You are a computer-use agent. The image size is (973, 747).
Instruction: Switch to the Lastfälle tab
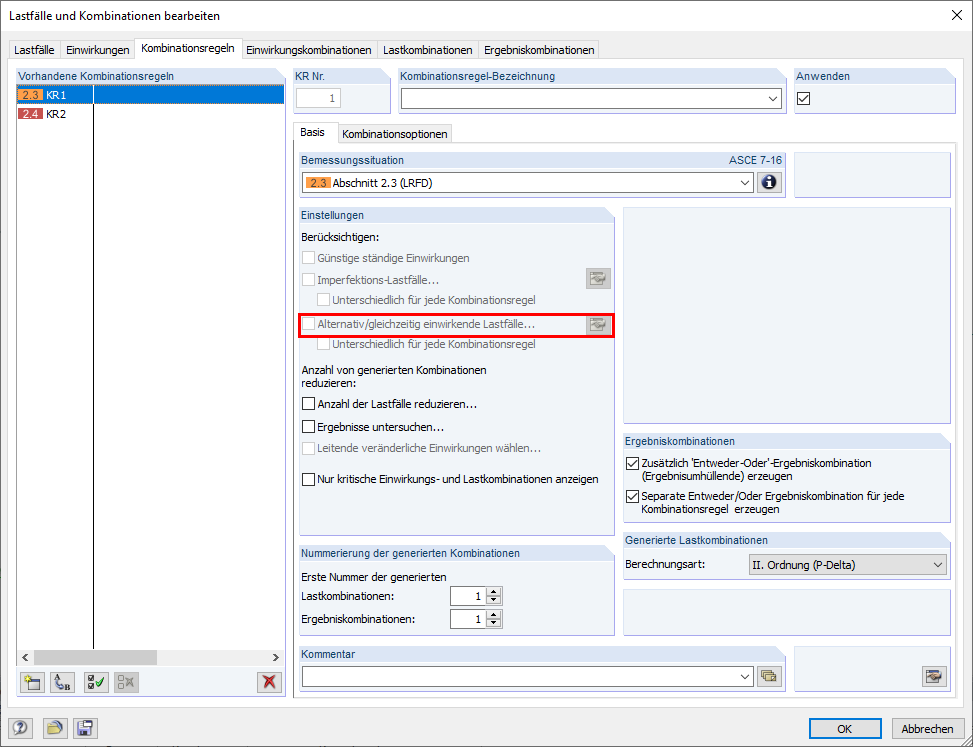click(34, 50)
